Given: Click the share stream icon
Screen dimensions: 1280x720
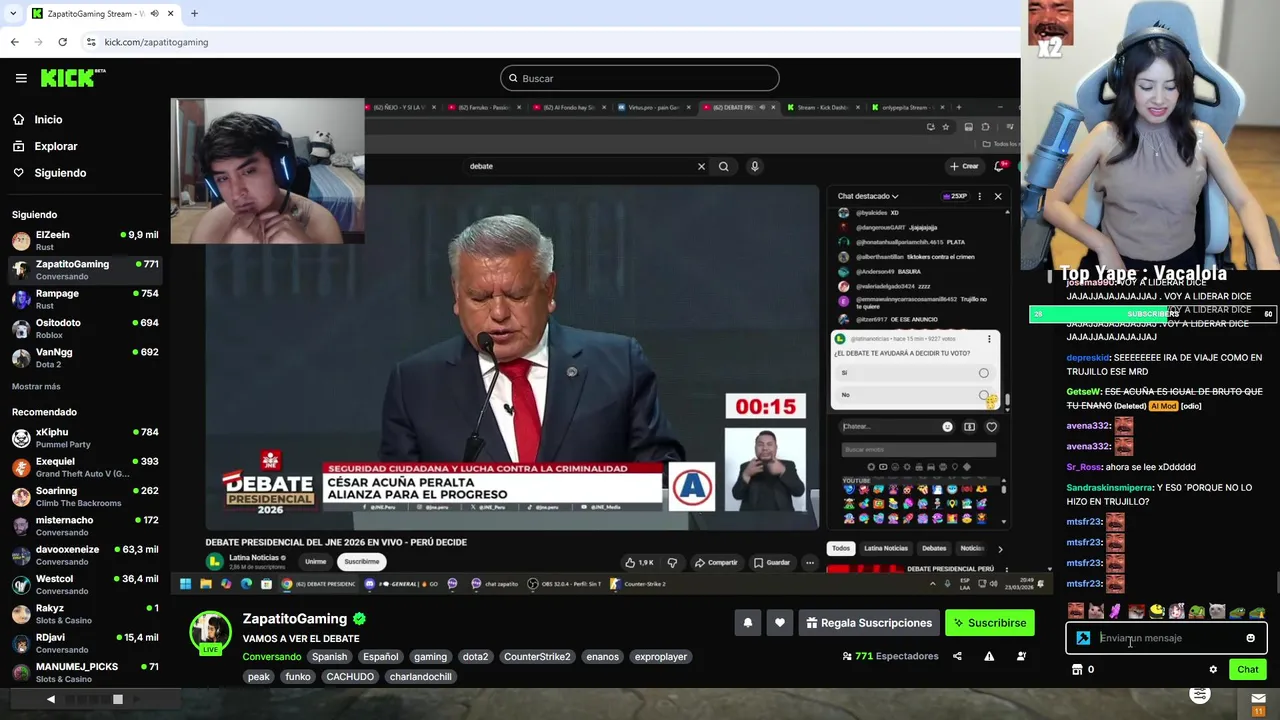Looking at the screenshot, I should click(x=957, y=656).
